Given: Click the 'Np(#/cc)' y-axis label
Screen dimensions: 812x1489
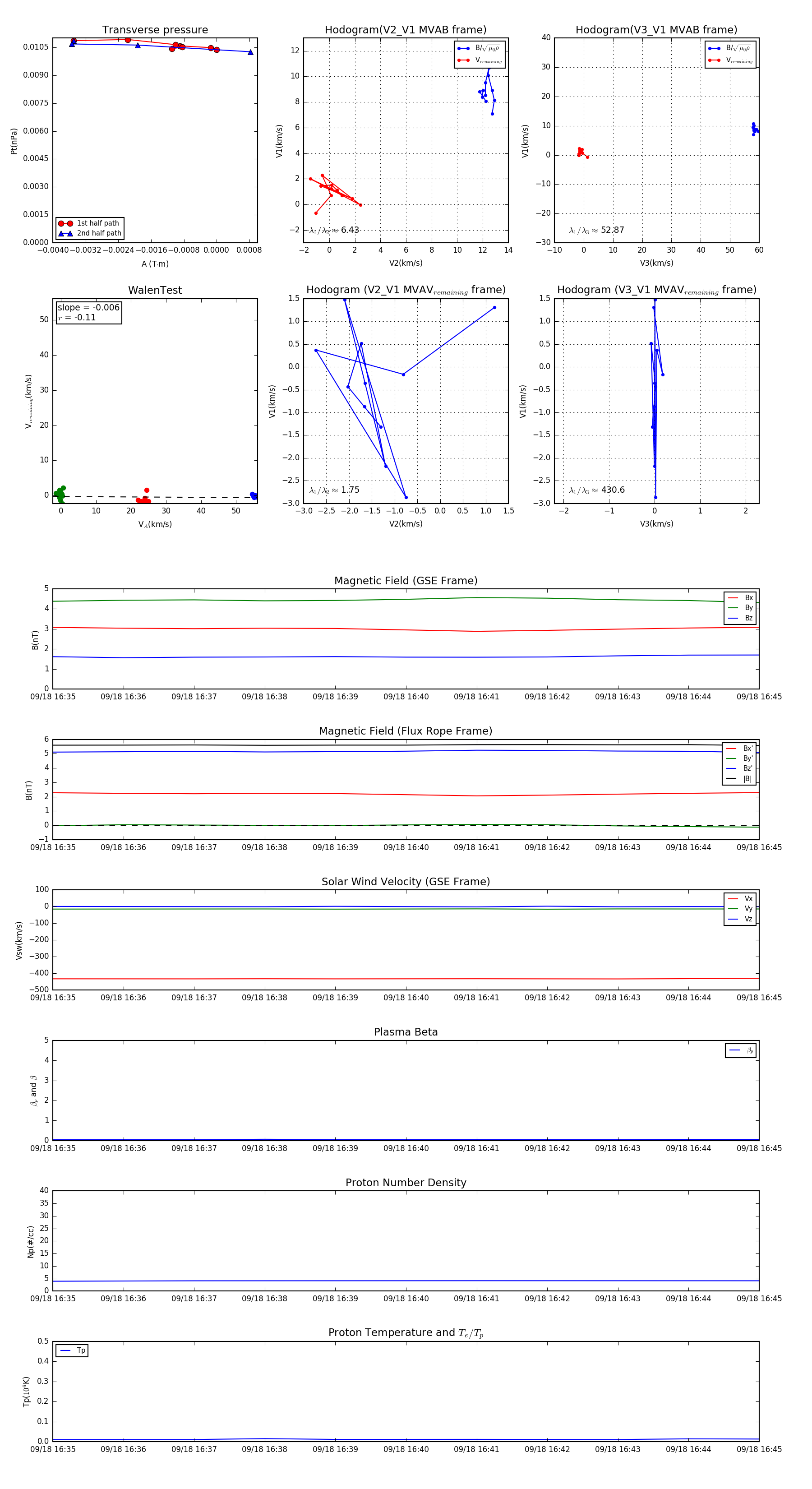Looking at the screenshot, I should tap(31, 1241).
